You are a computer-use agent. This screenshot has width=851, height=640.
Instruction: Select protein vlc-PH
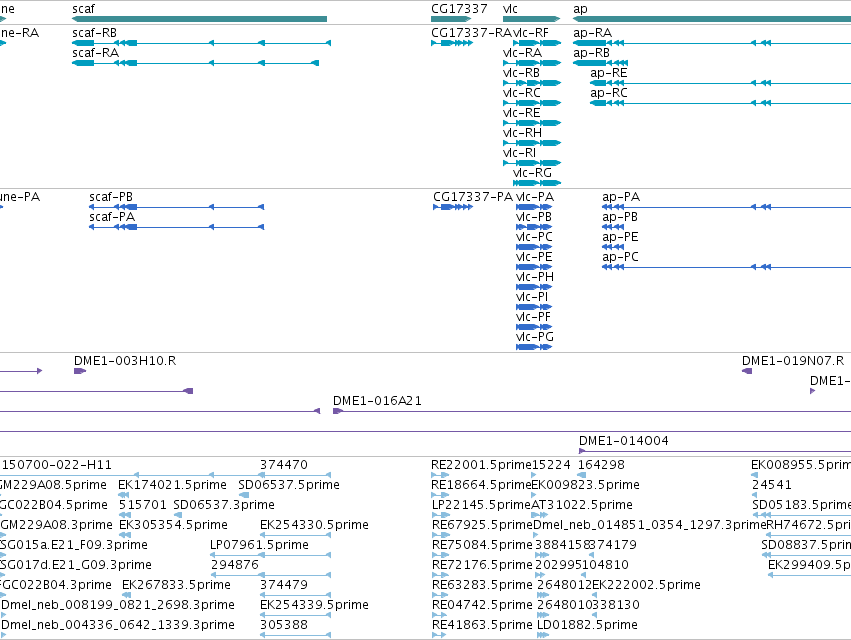(x=535, y=277)
